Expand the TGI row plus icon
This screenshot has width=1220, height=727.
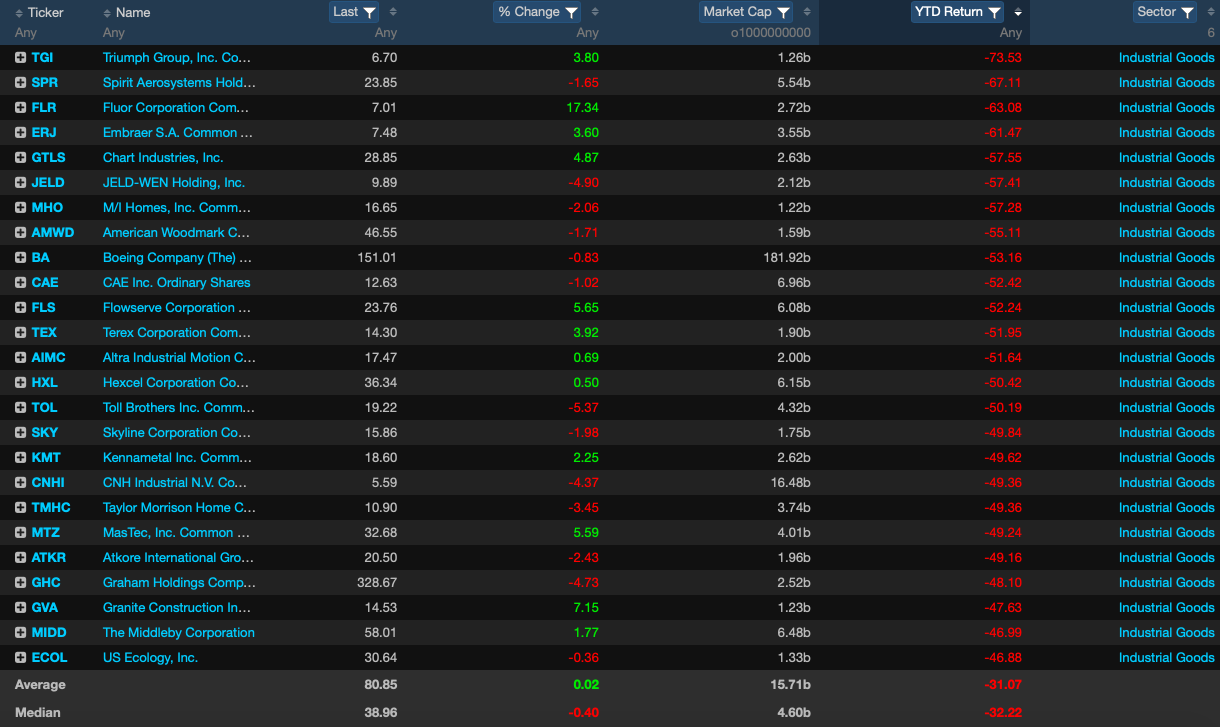tap(20, 58)
